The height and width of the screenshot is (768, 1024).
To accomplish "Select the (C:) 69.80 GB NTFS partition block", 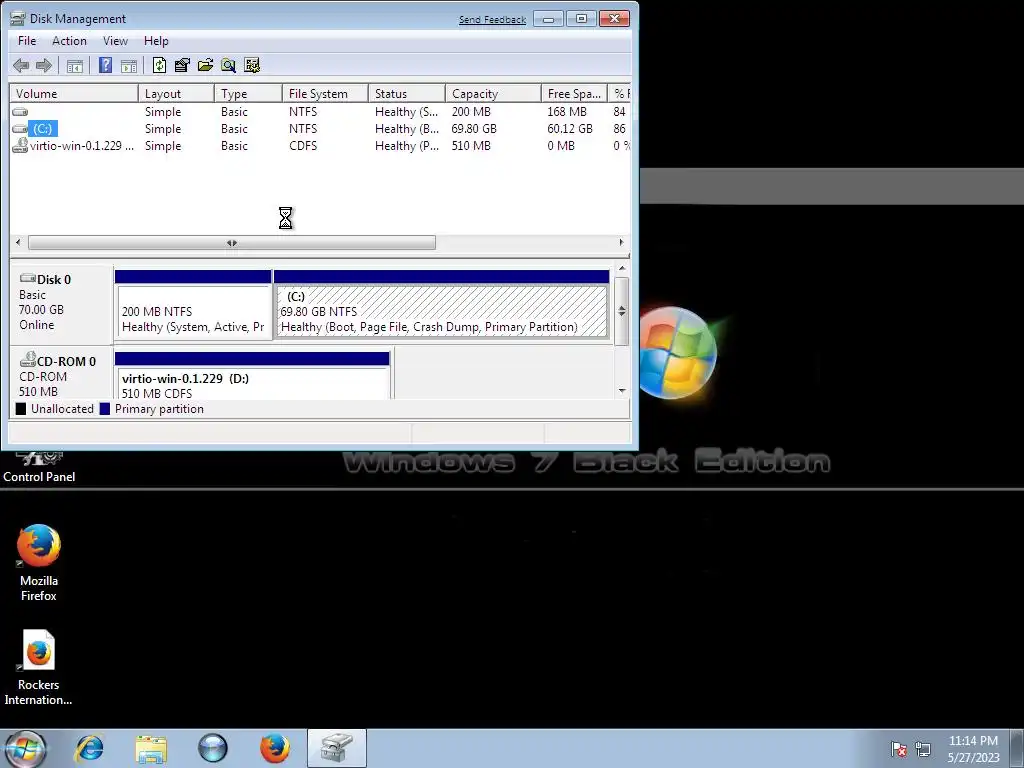I will pyautogui.click(x=441, y=304).
